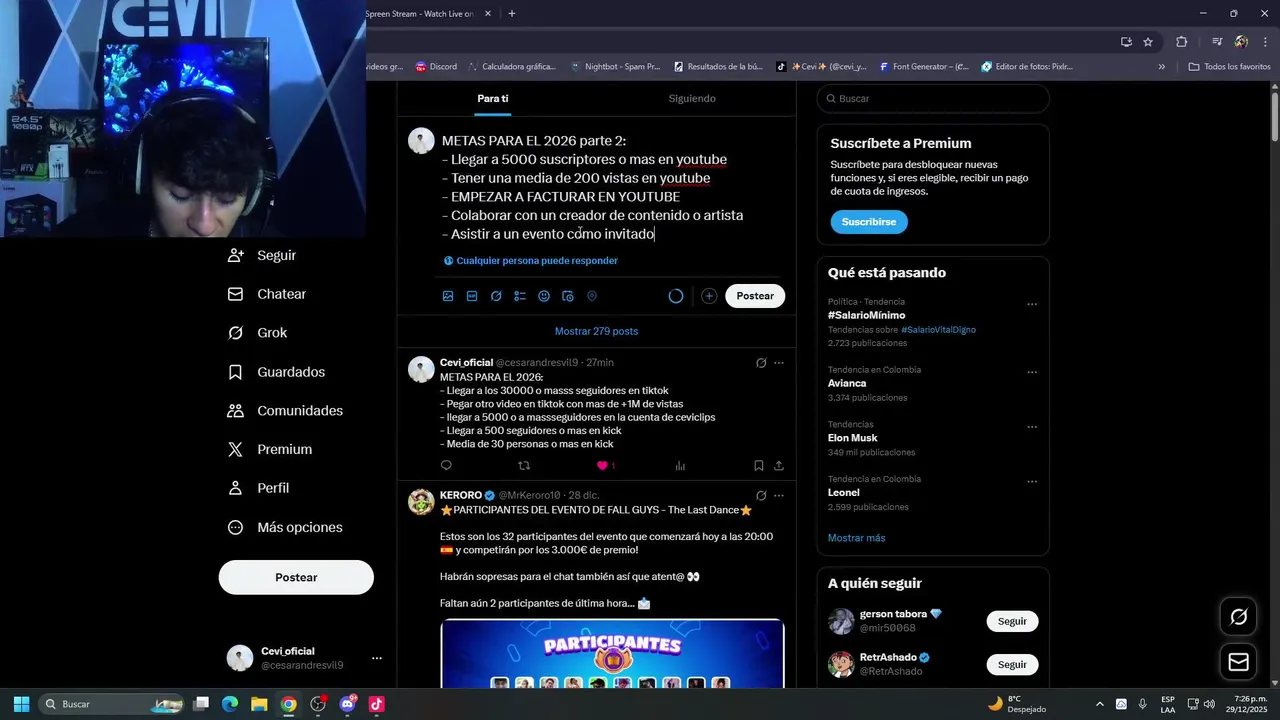This screenshot has height=720, width=1280.
Task: Open options for the #SalarioMínimo trend
Action: click(x=1032, y=304)
